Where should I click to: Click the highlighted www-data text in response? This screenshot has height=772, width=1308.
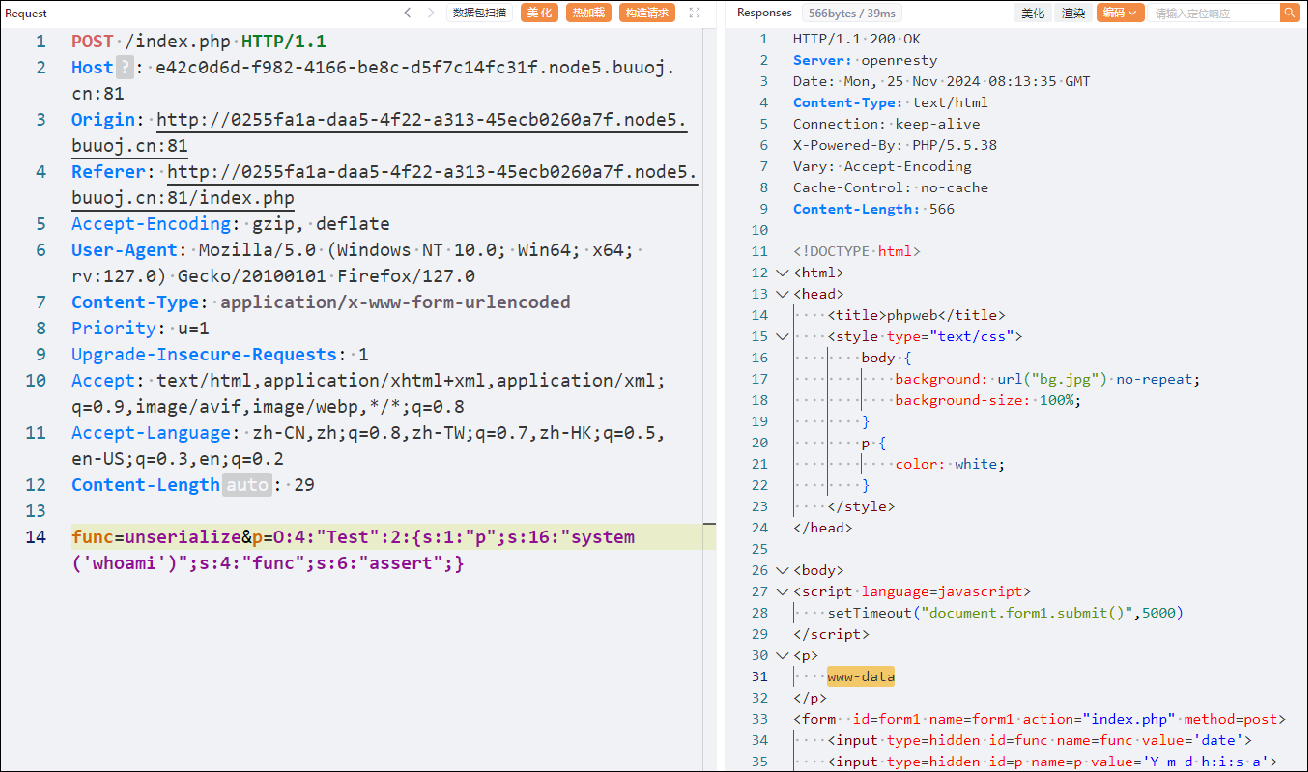point(861,677)
